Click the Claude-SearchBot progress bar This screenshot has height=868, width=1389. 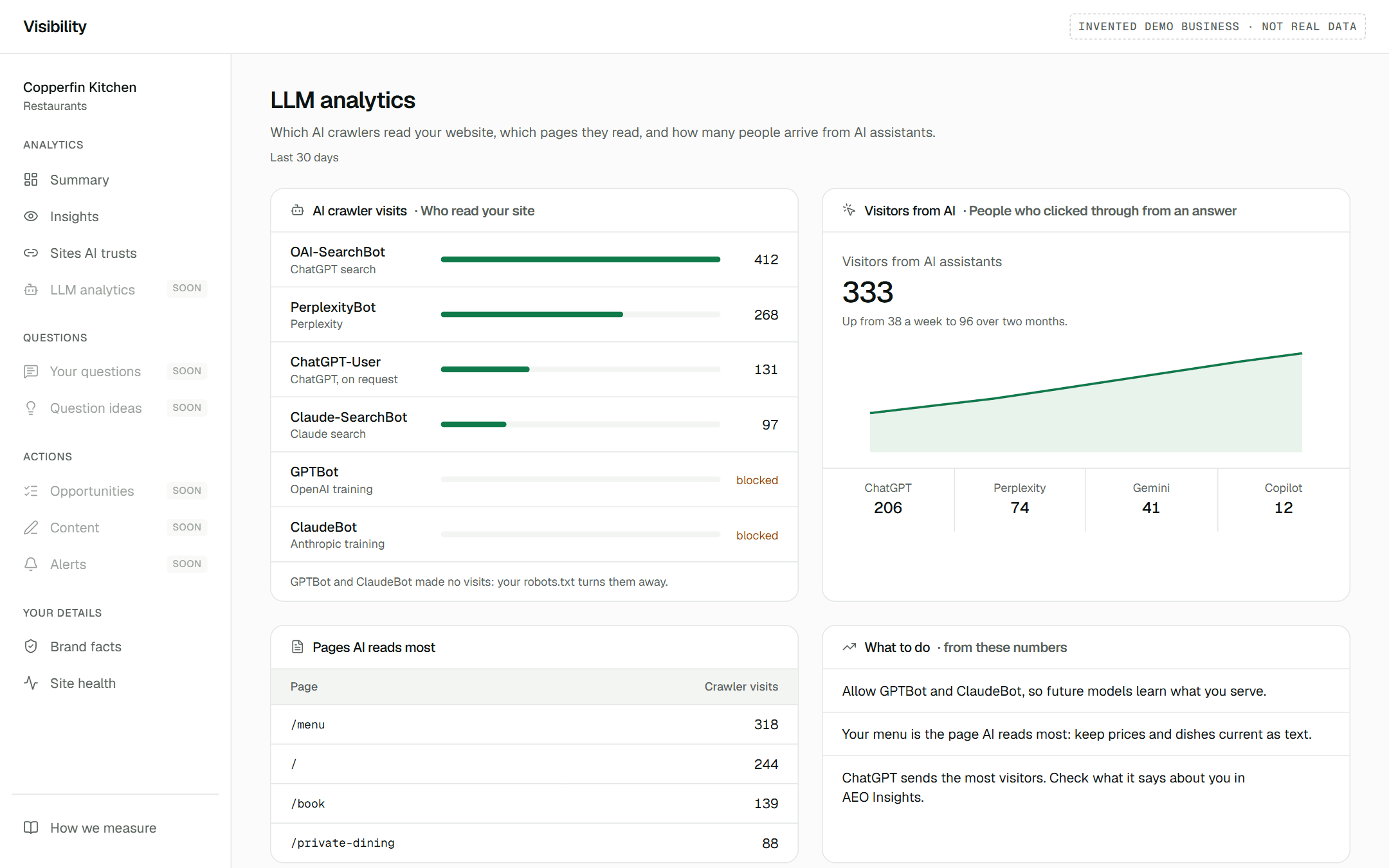(580, 424)
